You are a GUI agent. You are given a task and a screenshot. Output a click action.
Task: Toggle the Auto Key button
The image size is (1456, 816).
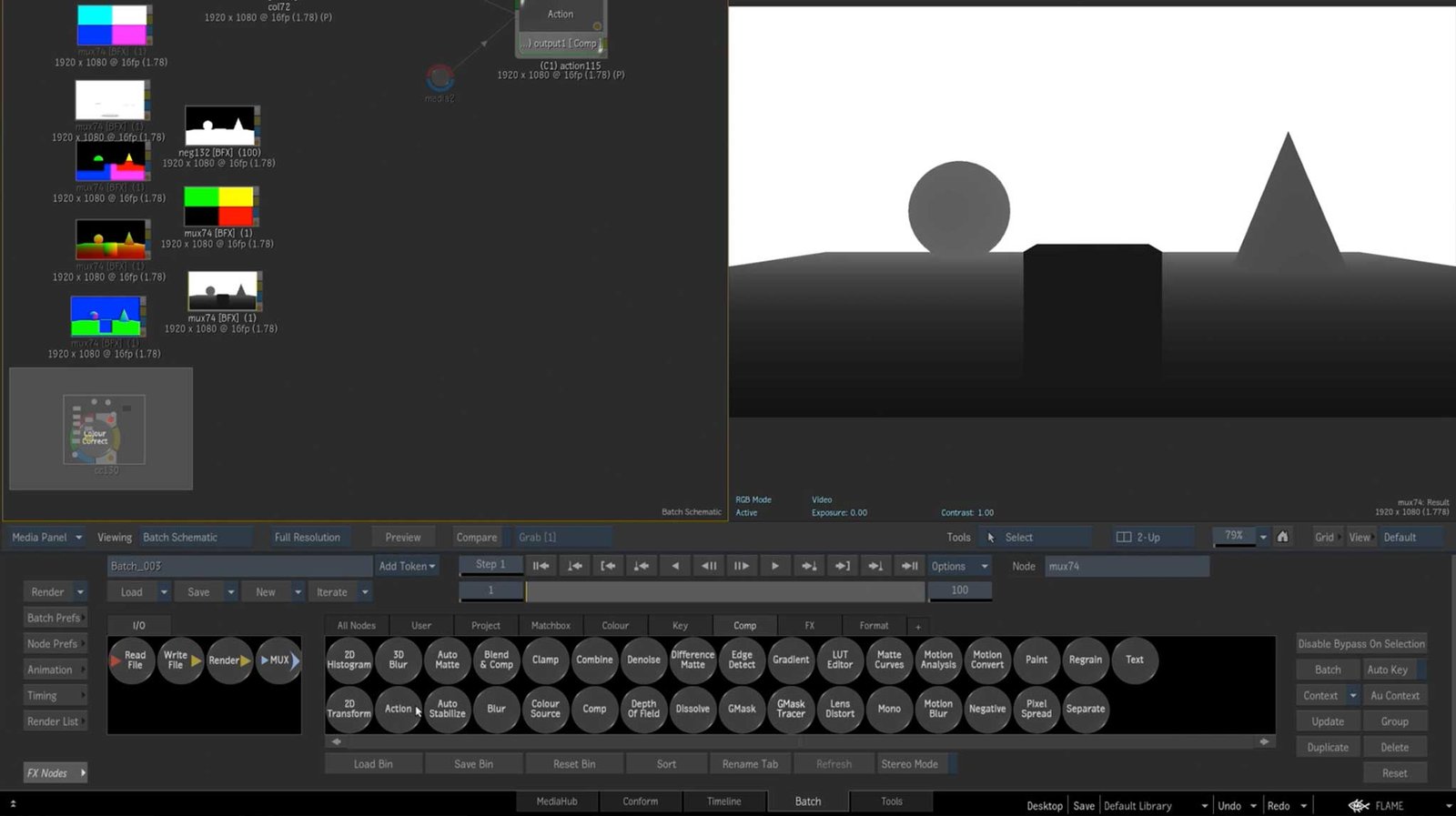tap(1387, 670)
